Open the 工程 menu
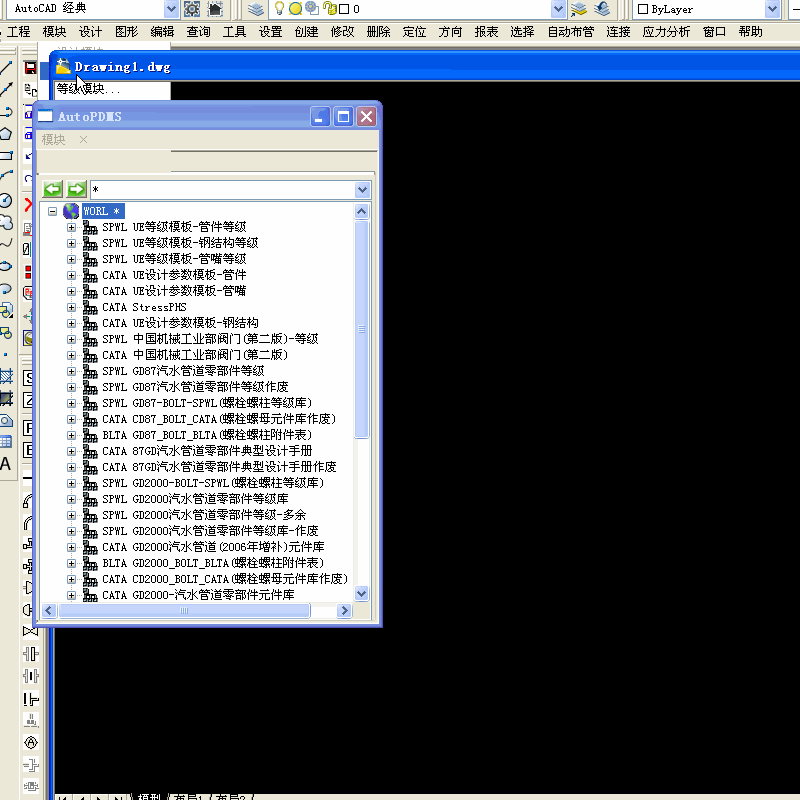 tap(19, 32)
